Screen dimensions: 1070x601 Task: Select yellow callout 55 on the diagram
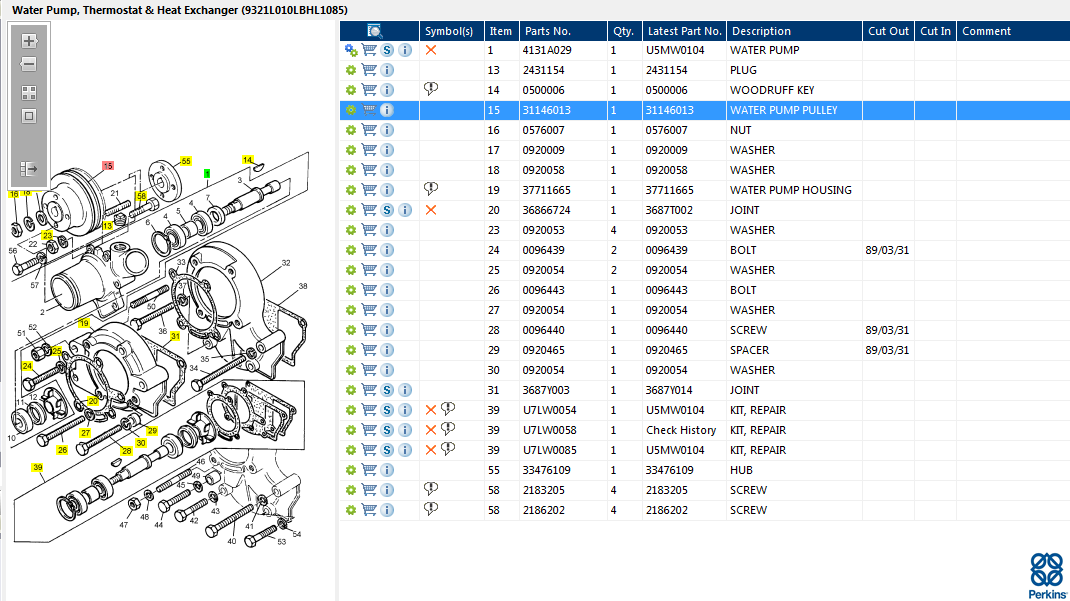coord(186,161)
